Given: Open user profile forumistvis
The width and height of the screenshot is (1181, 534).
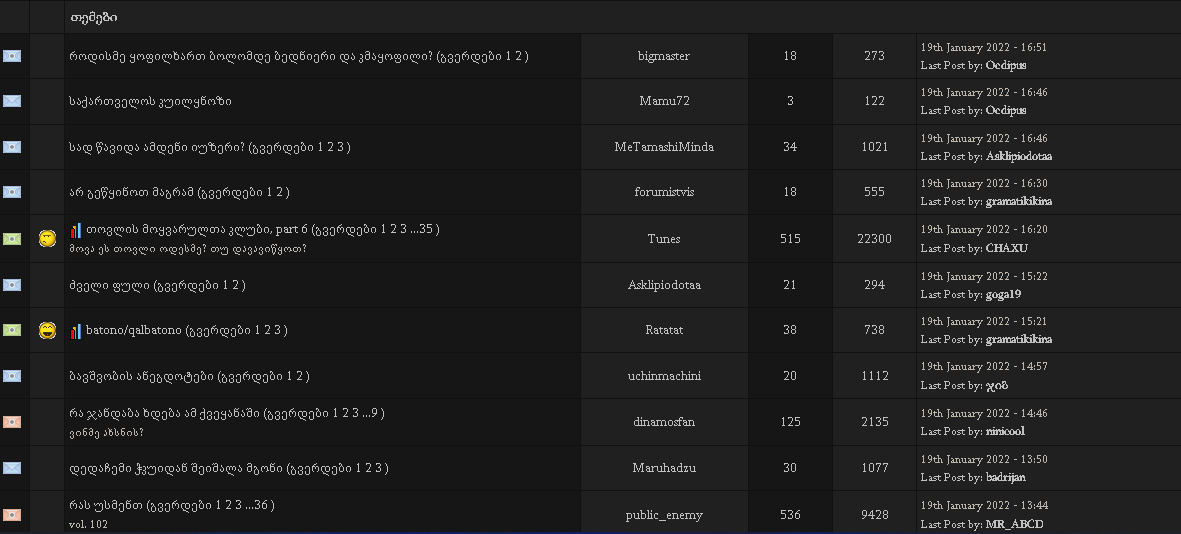Looking at the screenshot, I should point(664,192).
